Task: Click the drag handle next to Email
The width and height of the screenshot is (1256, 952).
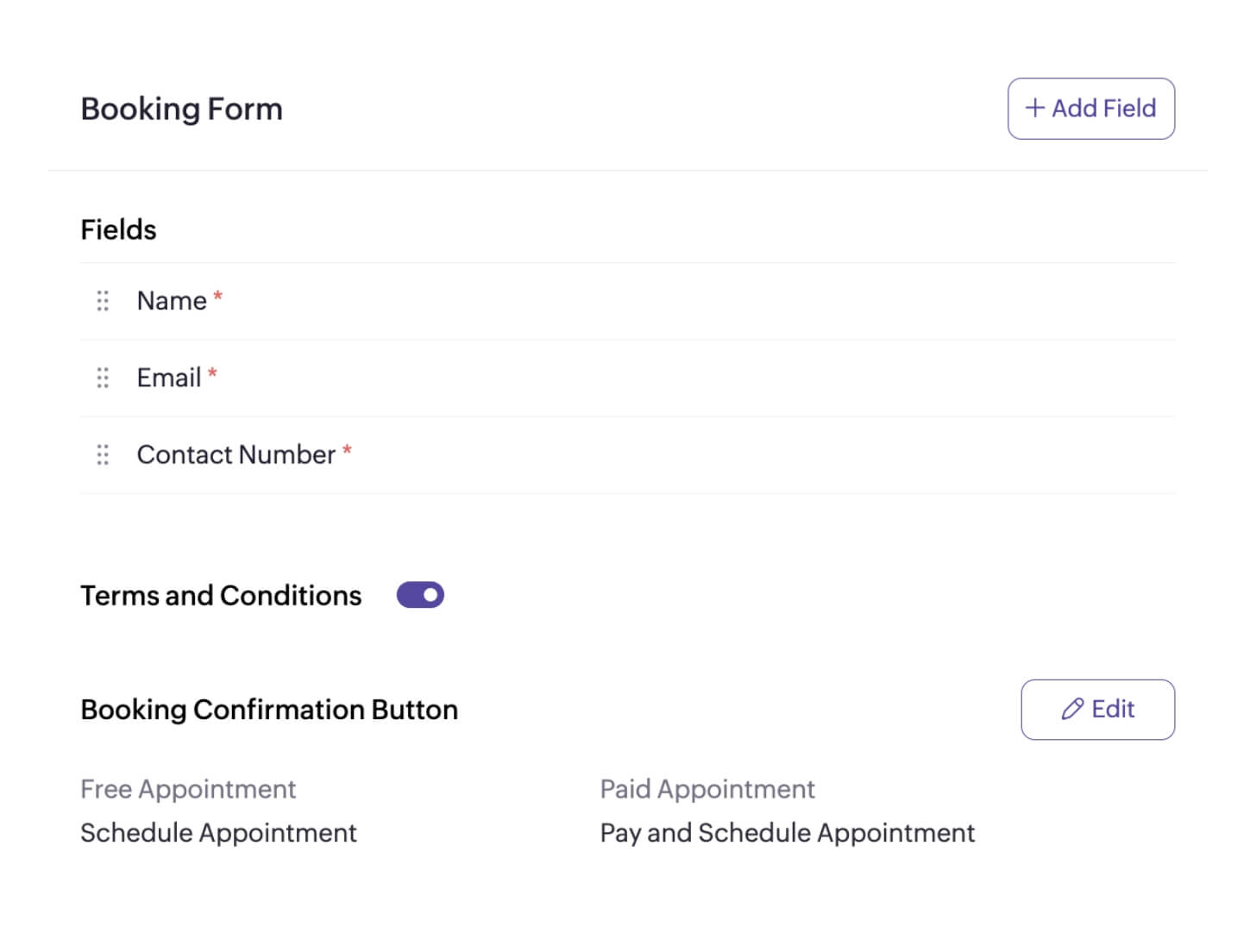Action: point(103,378)
